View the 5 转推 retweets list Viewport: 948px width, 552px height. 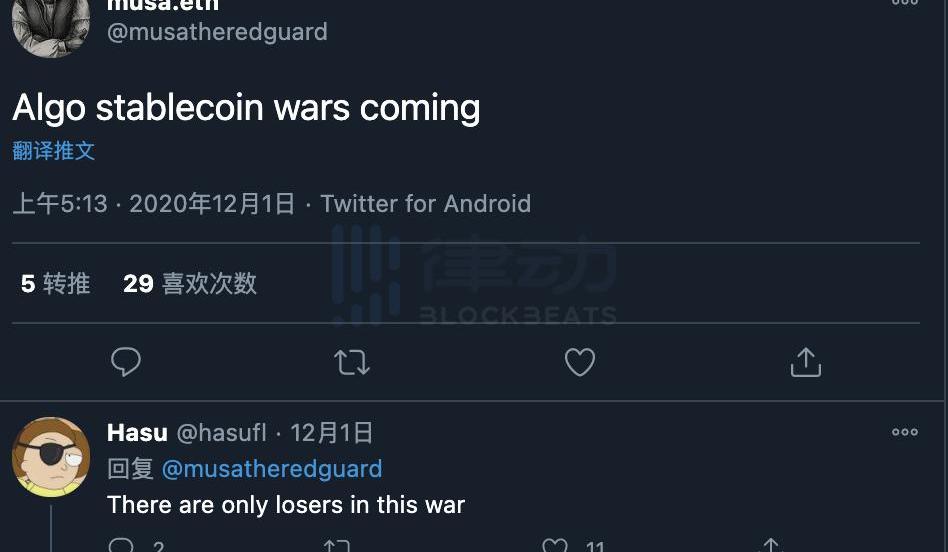pyautogui.click(x=55, y=284)
